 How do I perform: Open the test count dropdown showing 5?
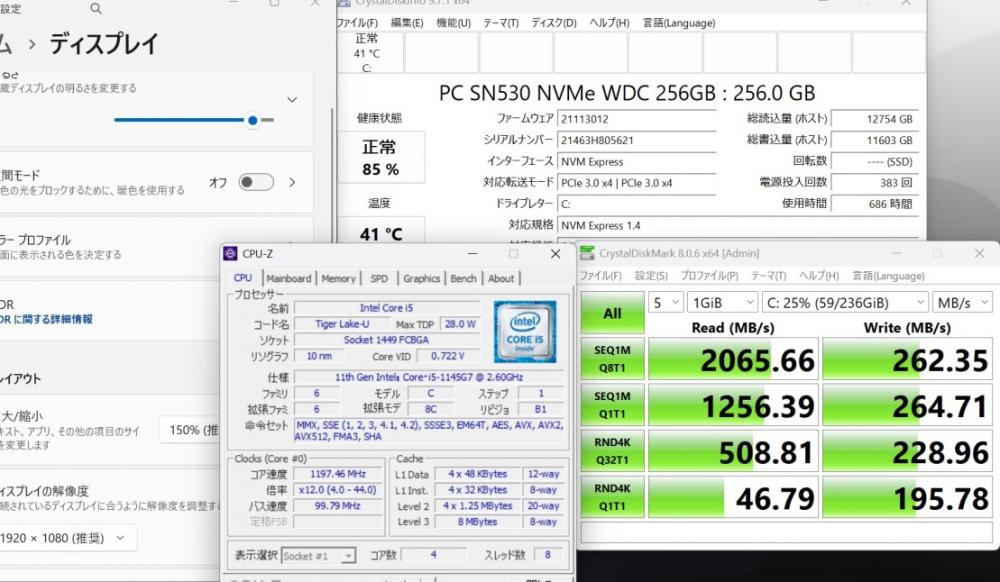(x=666, y=302)
